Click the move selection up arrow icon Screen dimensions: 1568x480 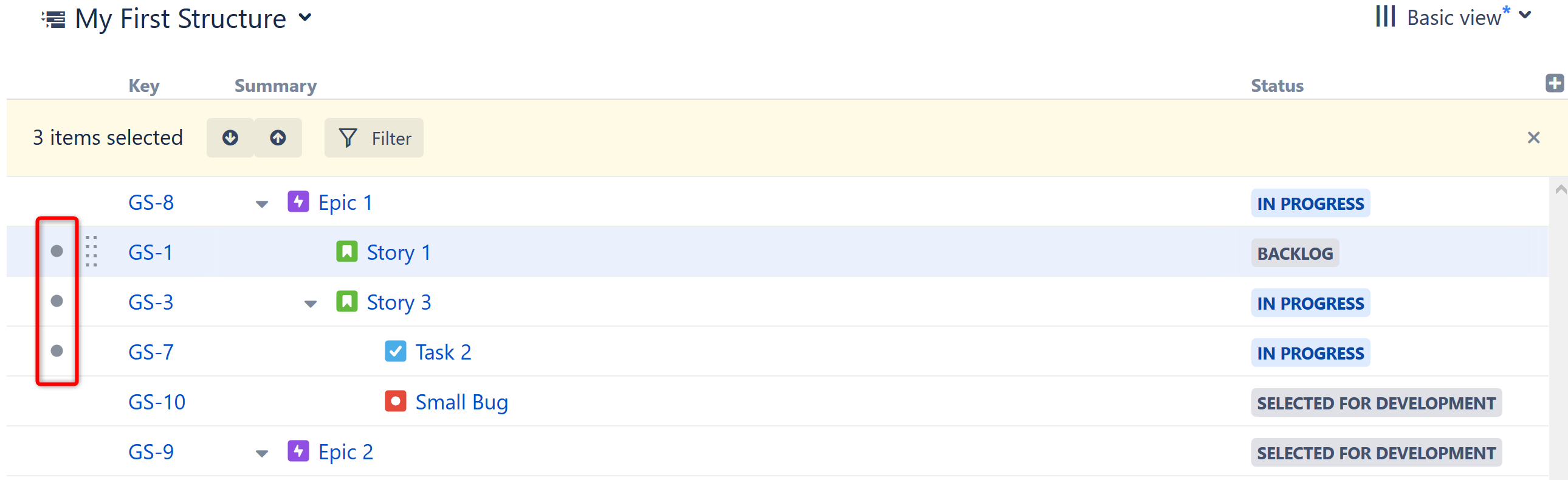pos(278,137)
